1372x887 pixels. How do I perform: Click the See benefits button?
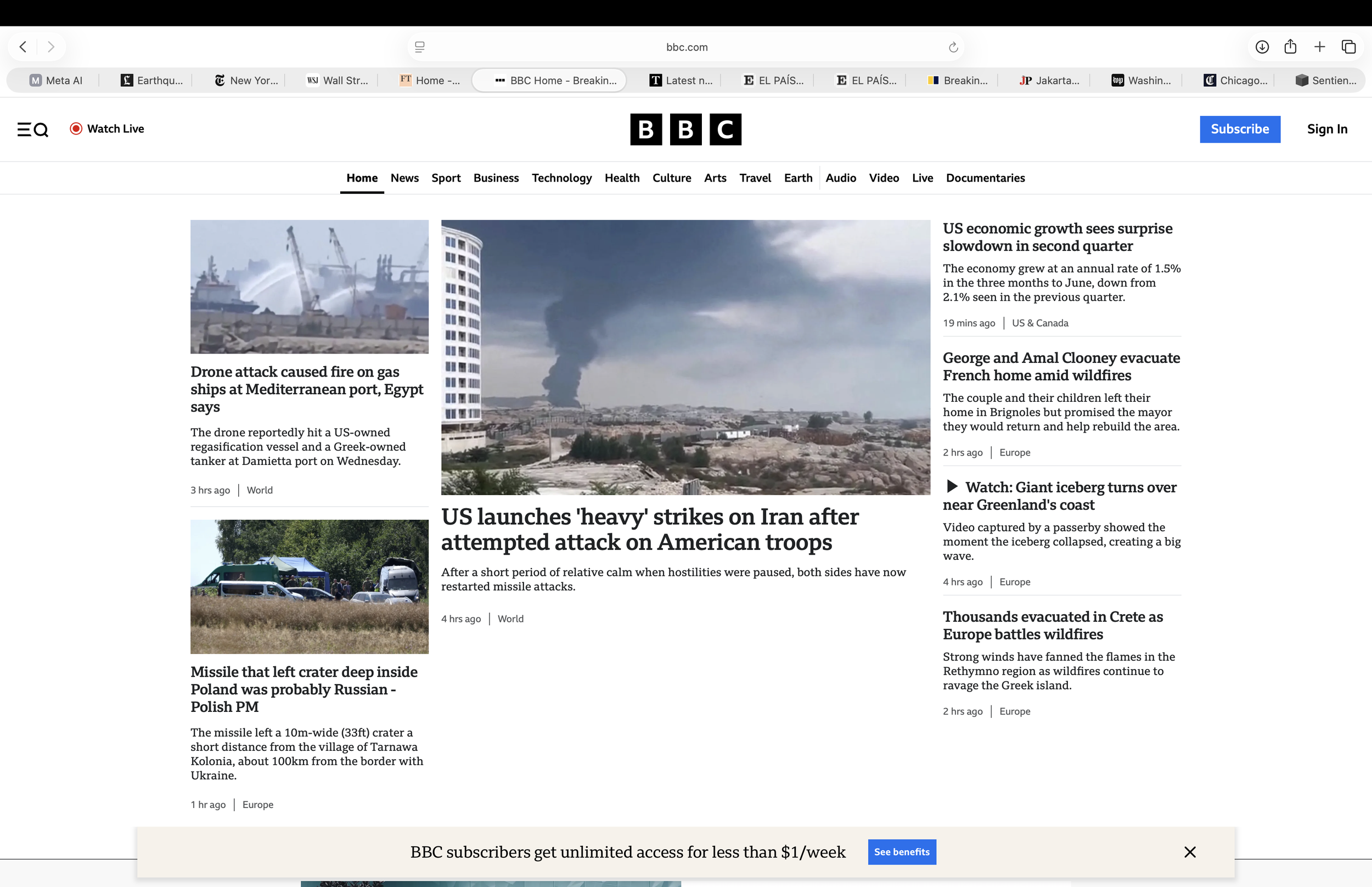point(902,852)
